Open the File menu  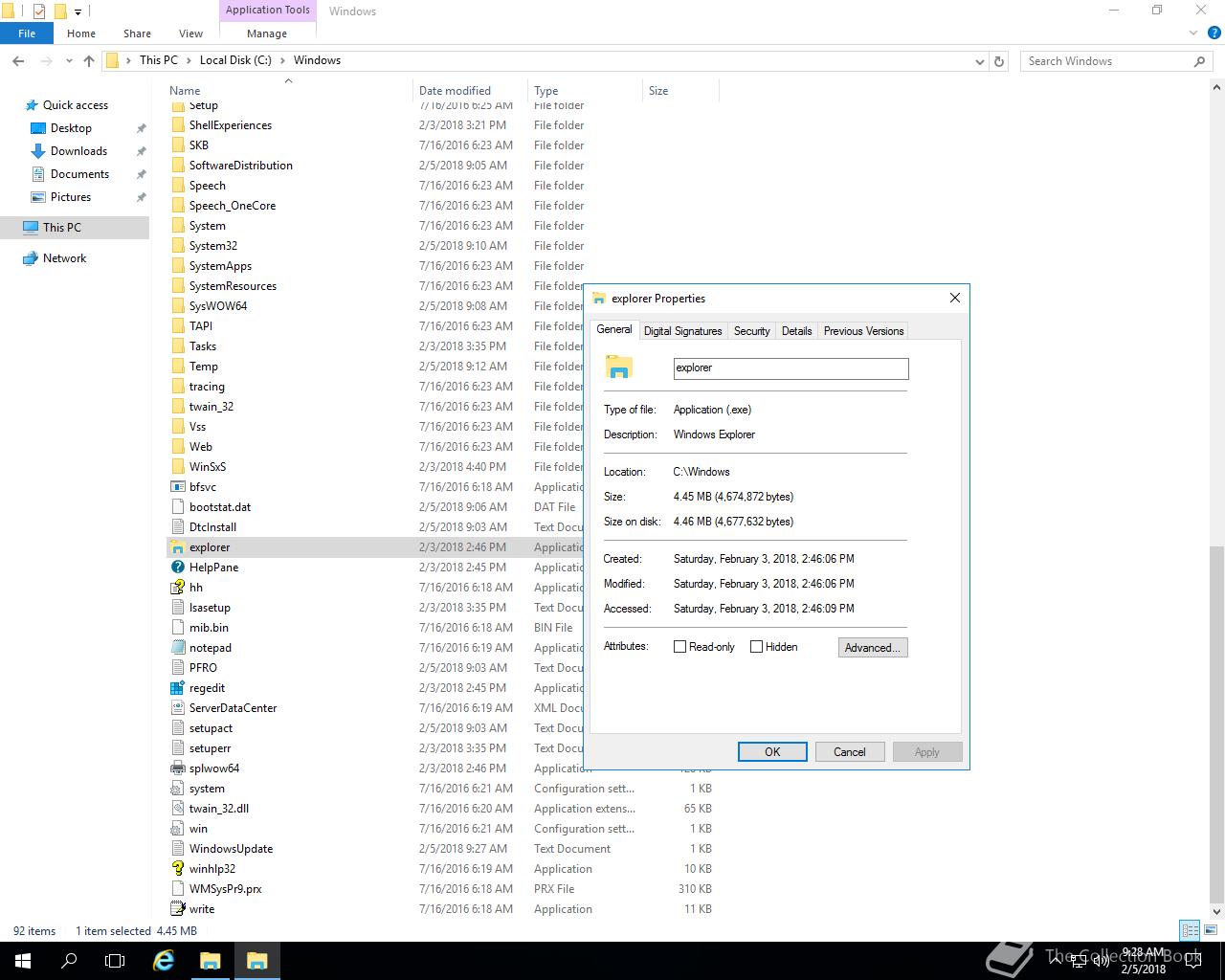tap(27, 33)
